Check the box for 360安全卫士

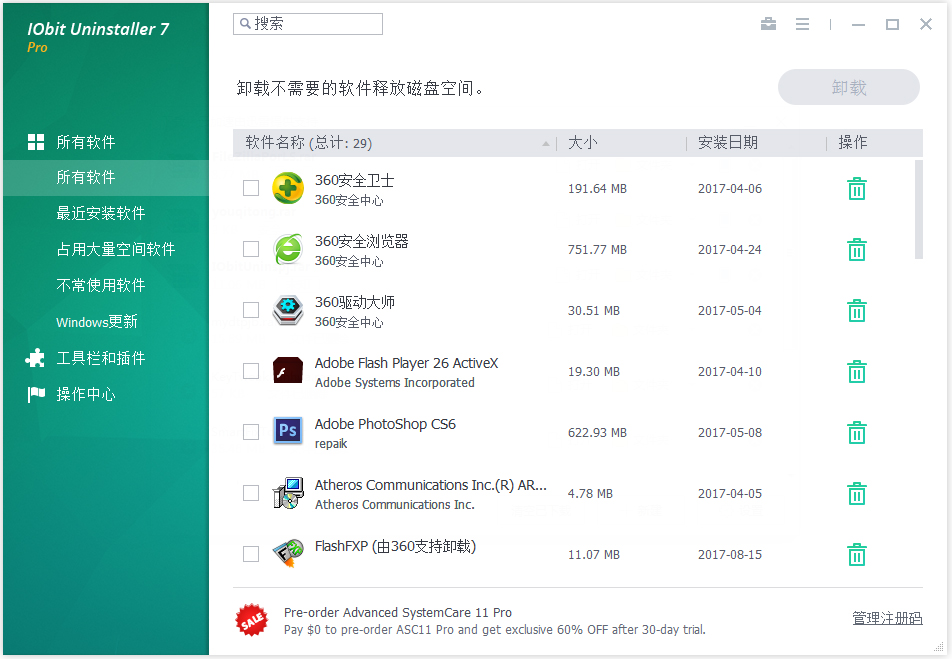pyautogui.click(x=251, y=188)
